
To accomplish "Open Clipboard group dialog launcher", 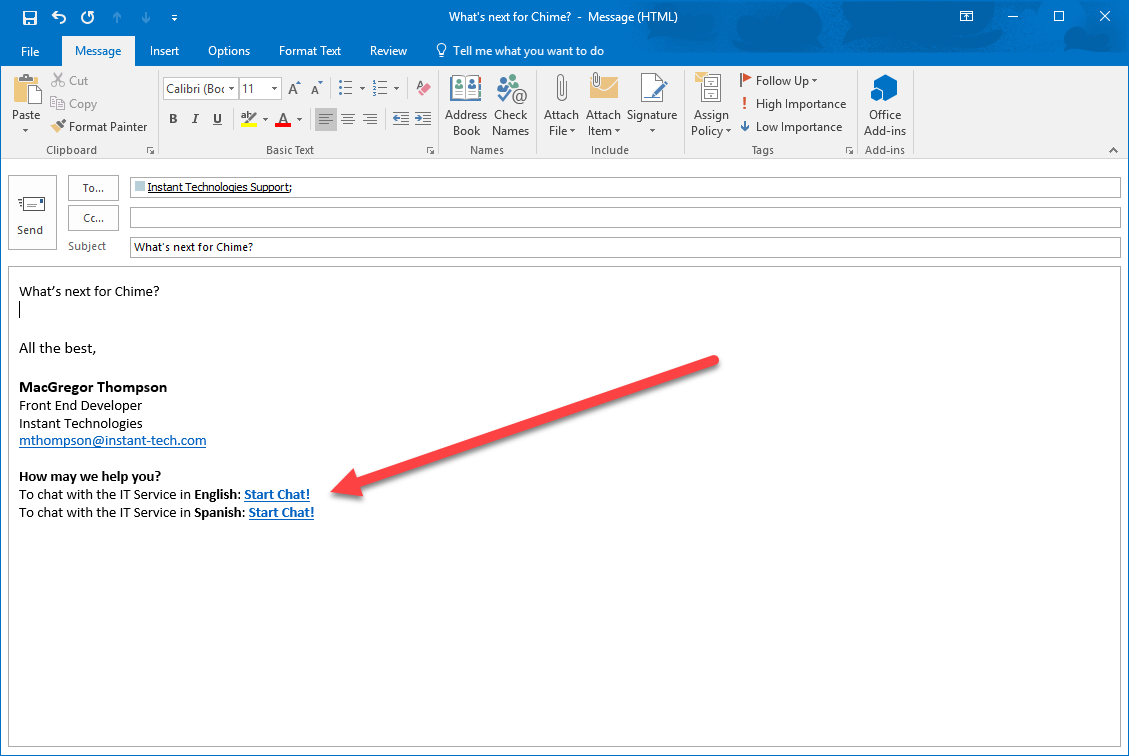I will pyautogui.click(x=150, y=150).
